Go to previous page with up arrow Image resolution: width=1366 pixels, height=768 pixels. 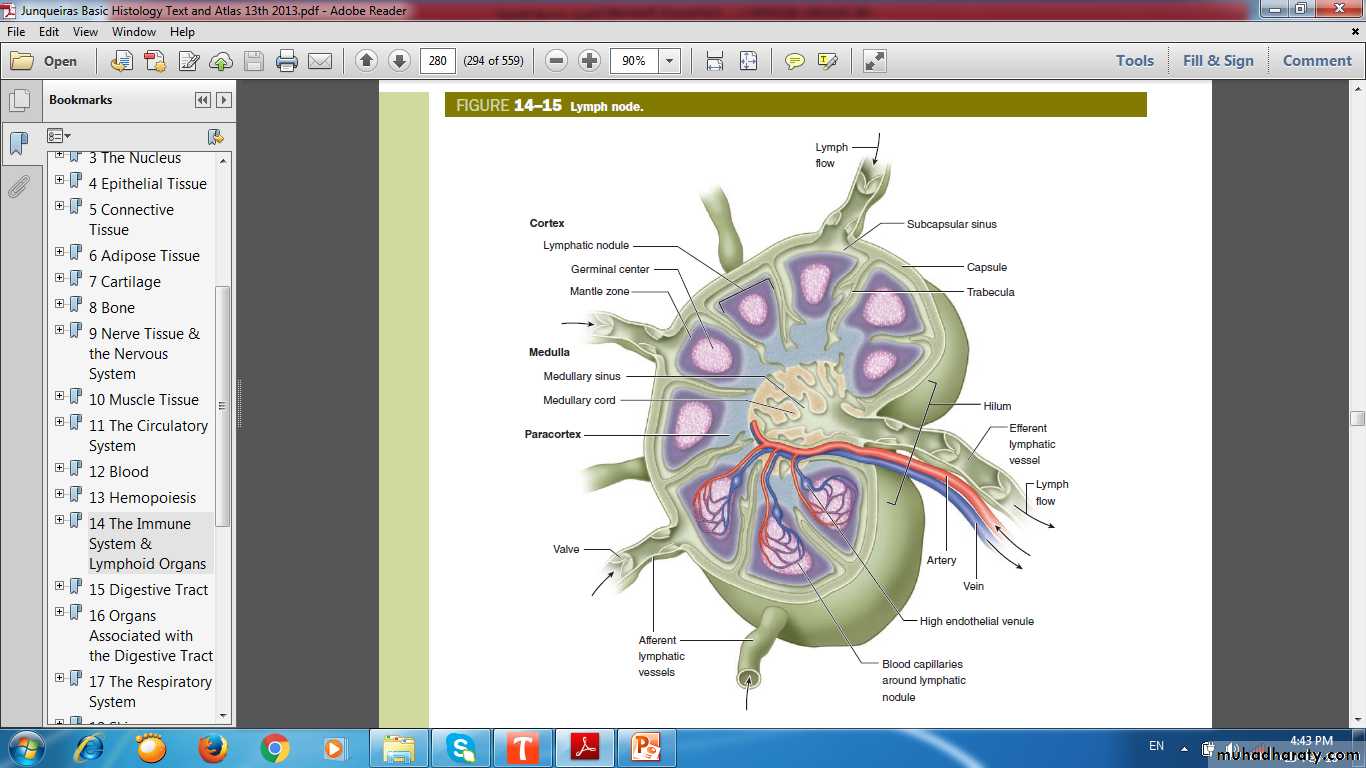click(366, 61)
